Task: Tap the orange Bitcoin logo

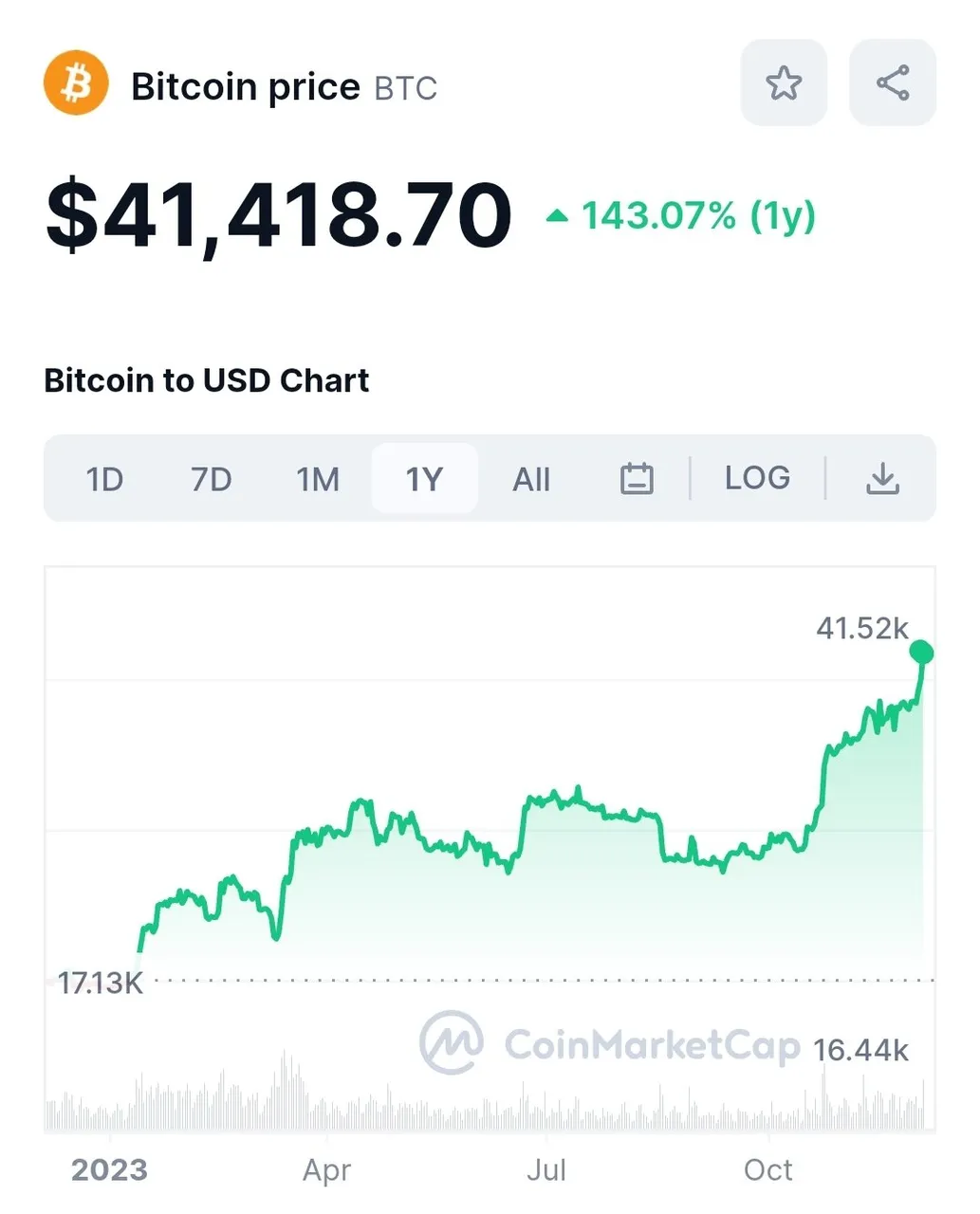Action: [x=76, y=83]
